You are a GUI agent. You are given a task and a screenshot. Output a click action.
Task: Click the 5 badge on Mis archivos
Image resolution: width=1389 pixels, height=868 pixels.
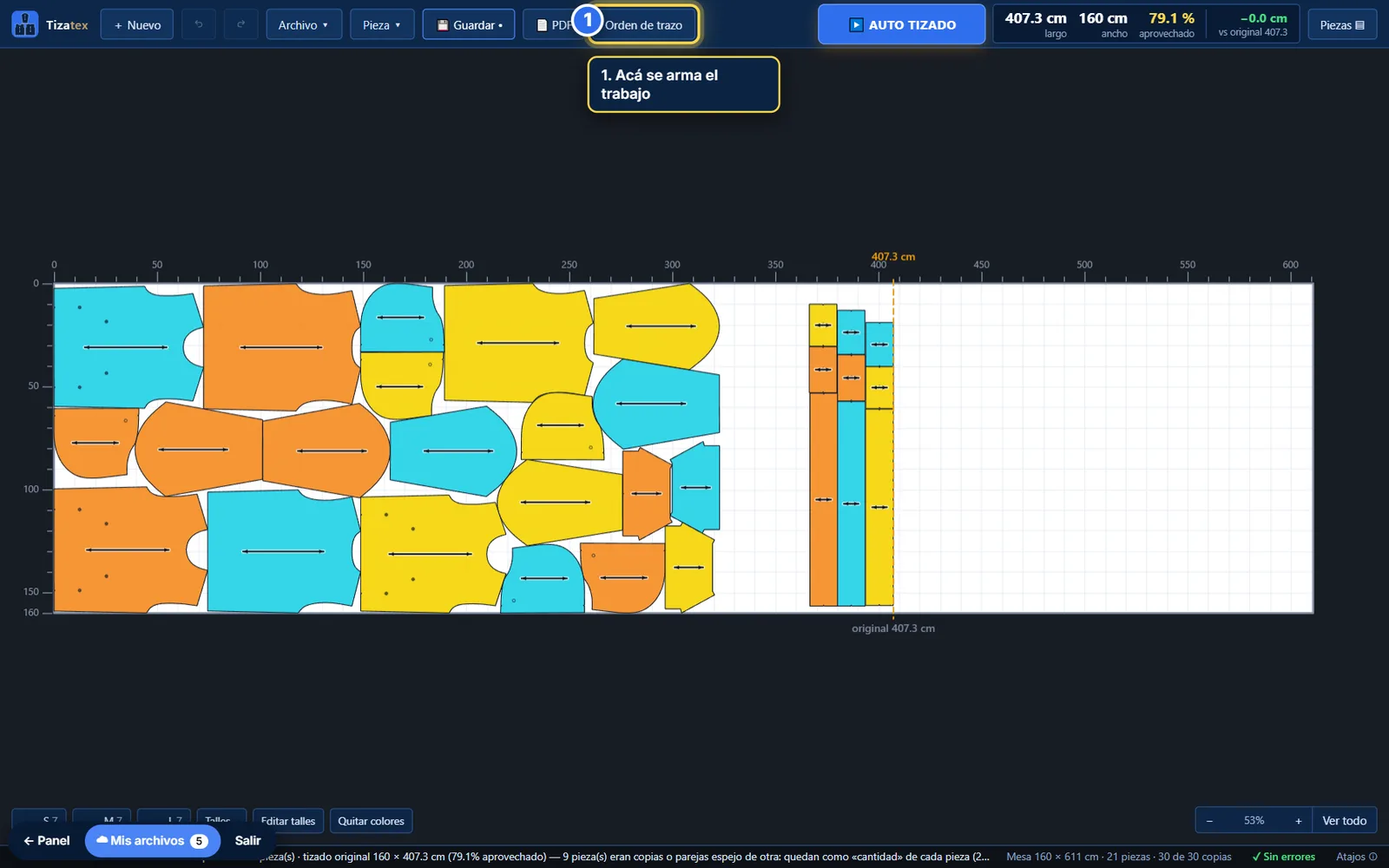[x=199, y=841]
